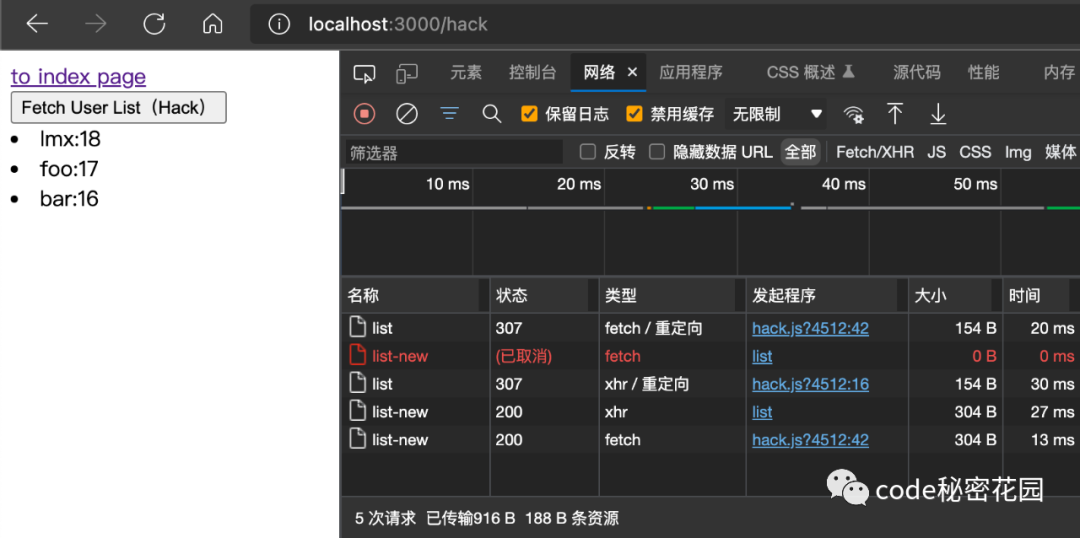Viewport: 1080px width, 538px height.
Task: Switch to the 控制台 tab
Action: [x=532, y=72]
